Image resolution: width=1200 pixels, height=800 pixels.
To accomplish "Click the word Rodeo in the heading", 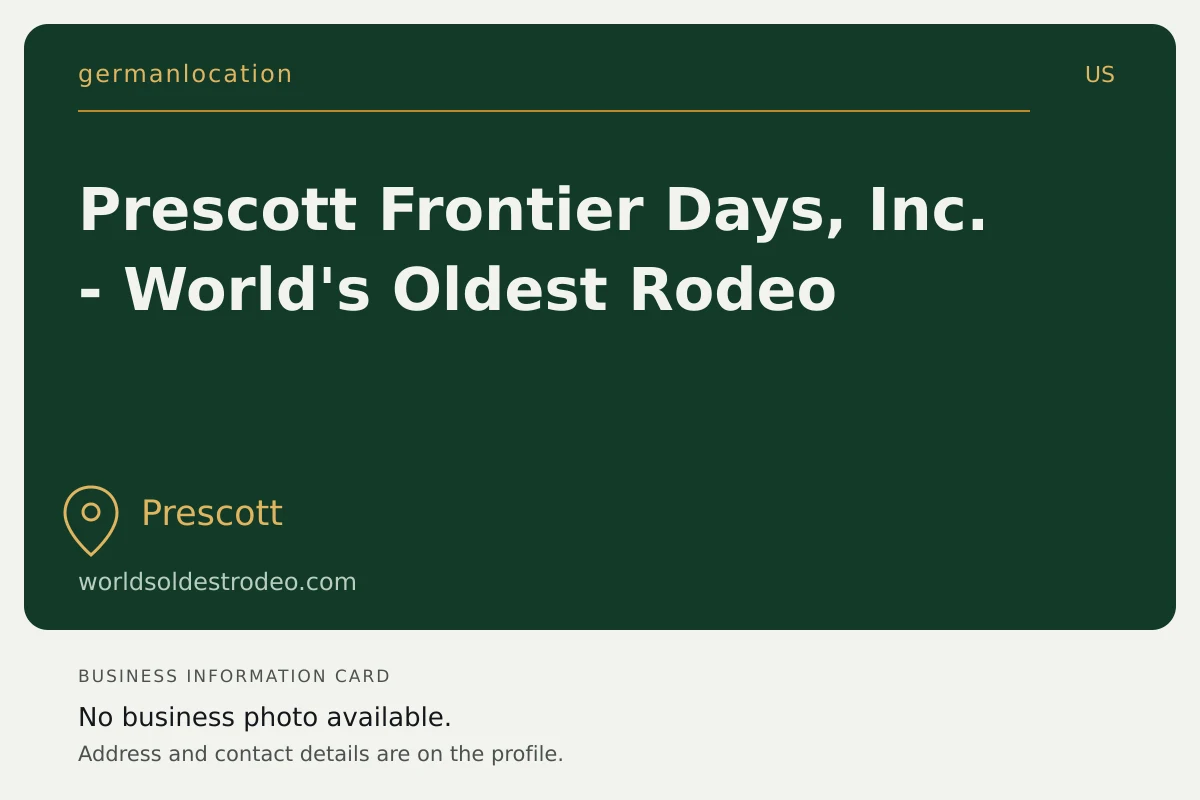I will coord(733,290).
